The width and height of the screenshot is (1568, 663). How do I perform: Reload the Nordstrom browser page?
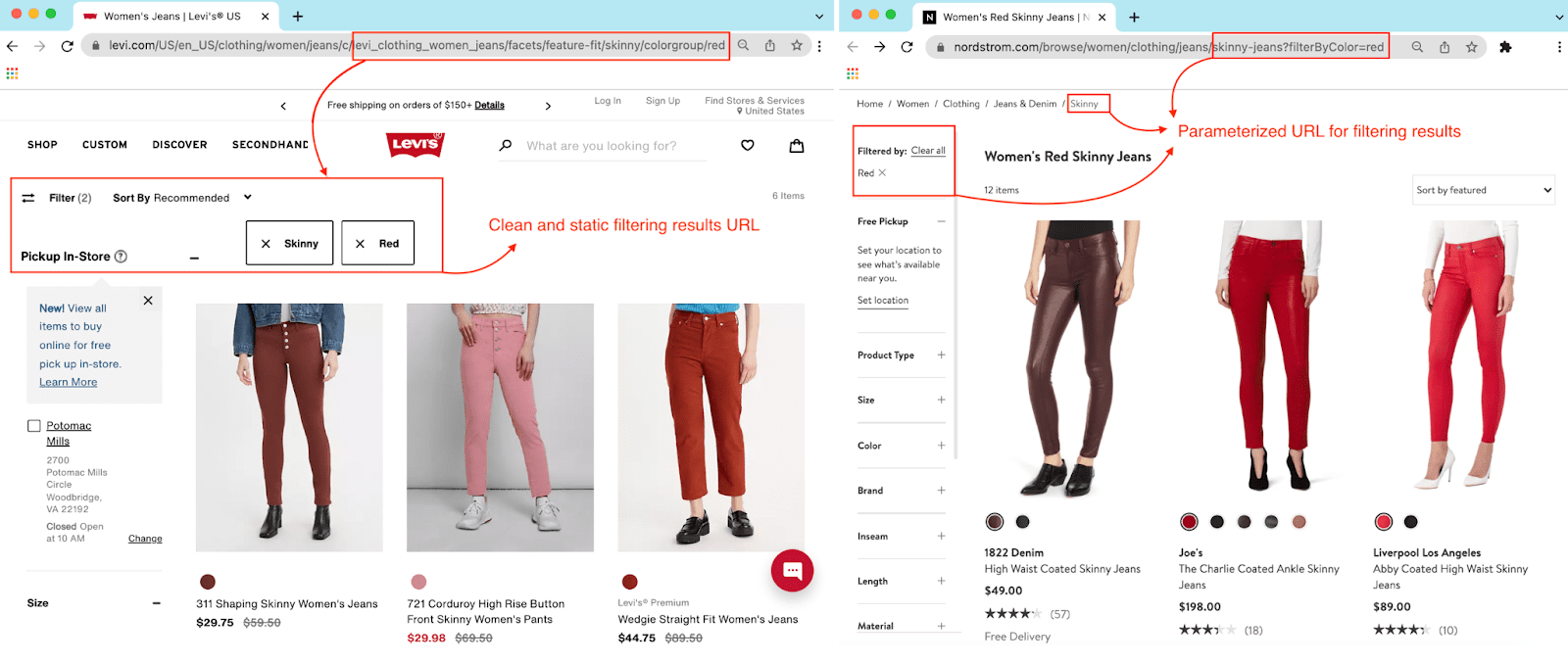click(907, 46)
